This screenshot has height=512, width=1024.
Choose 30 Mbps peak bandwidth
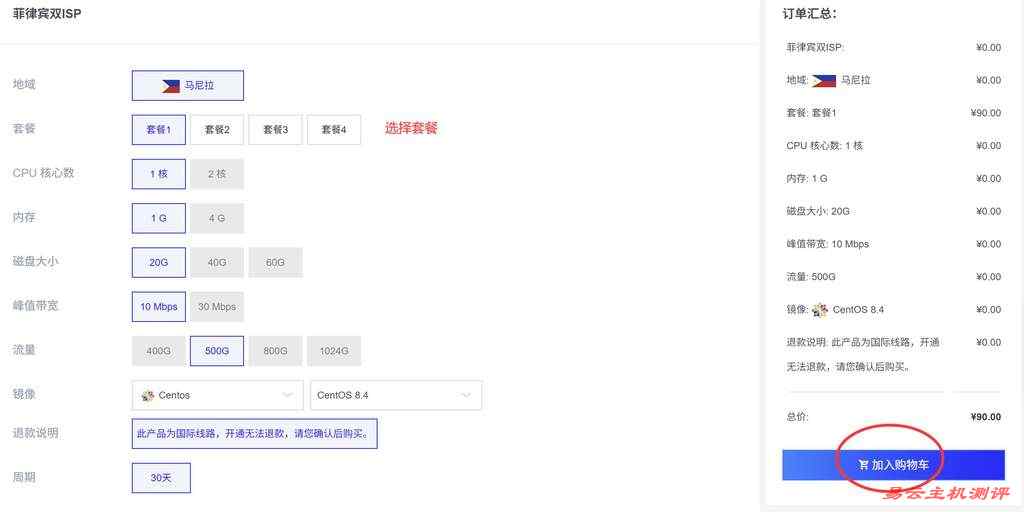pos(217,306)
